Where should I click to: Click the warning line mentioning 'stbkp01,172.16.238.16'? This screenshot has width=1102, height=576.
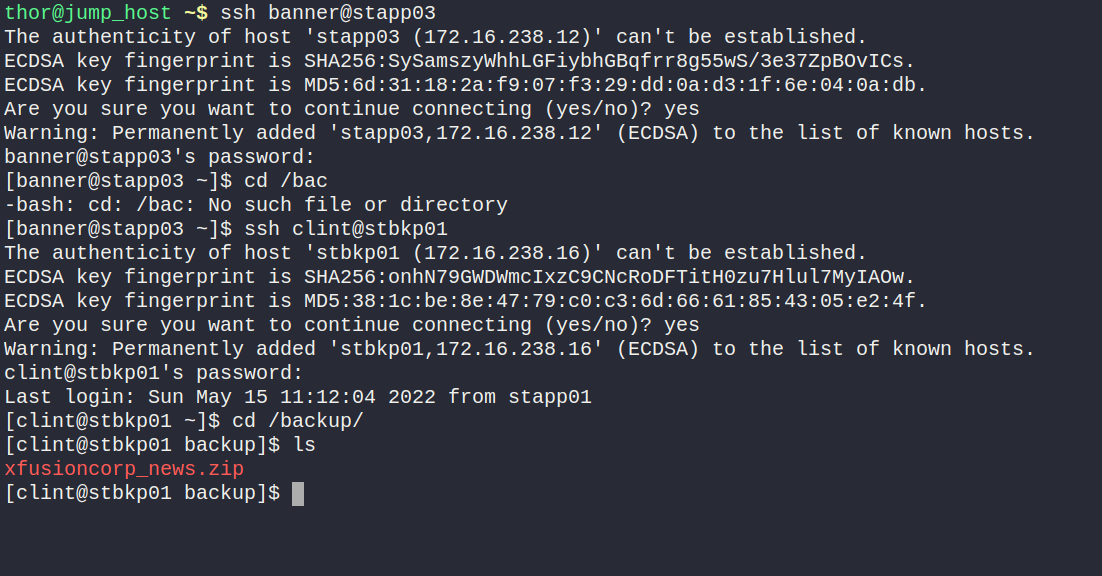pos(519,349)
